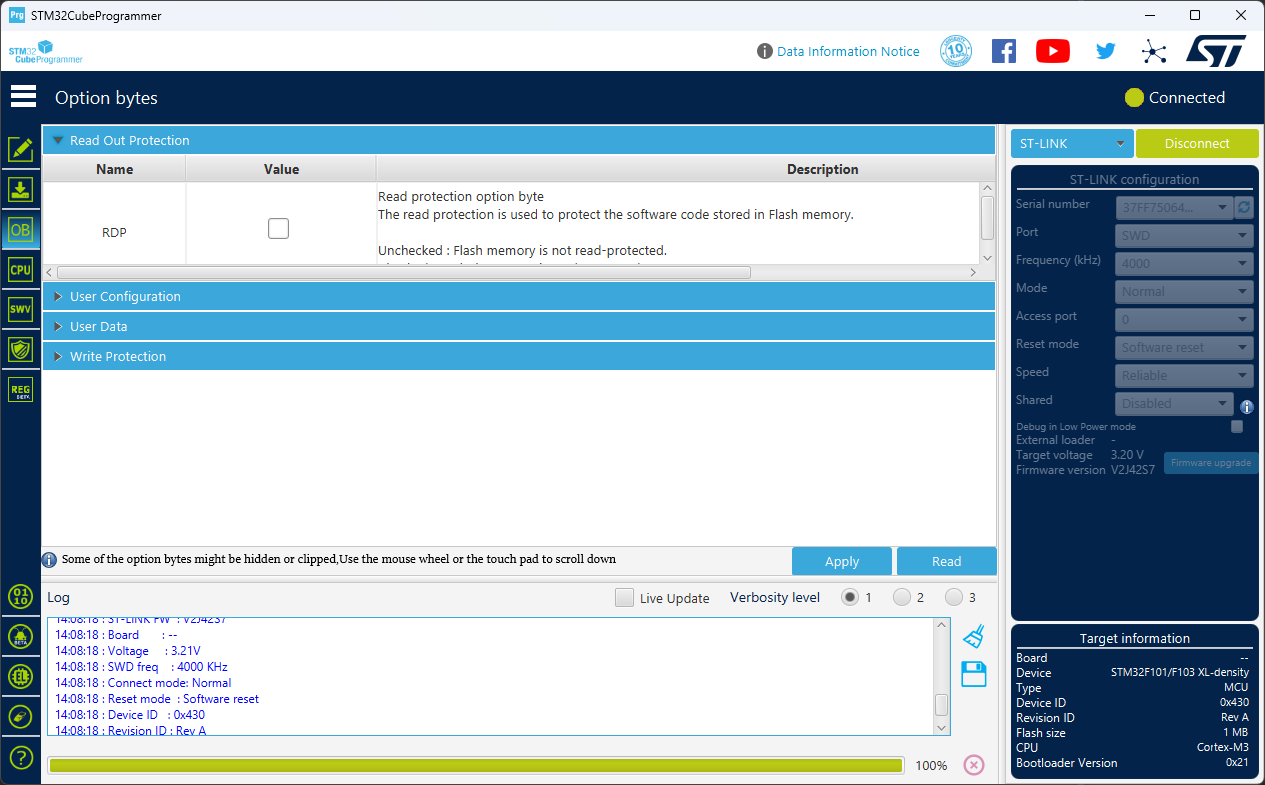Expand the User Configuration section
The width and height of the screenshot is (1265, 785).
click(519, 297)
